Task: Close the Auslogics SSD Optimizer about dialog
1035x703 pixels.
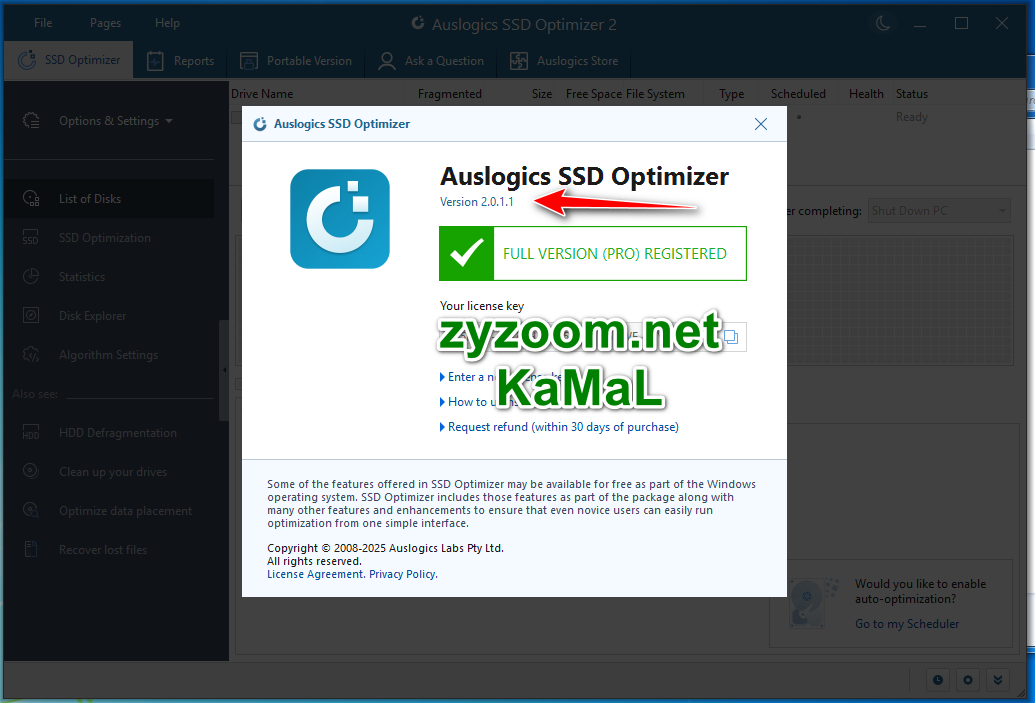Action: (x=760, y=124)
